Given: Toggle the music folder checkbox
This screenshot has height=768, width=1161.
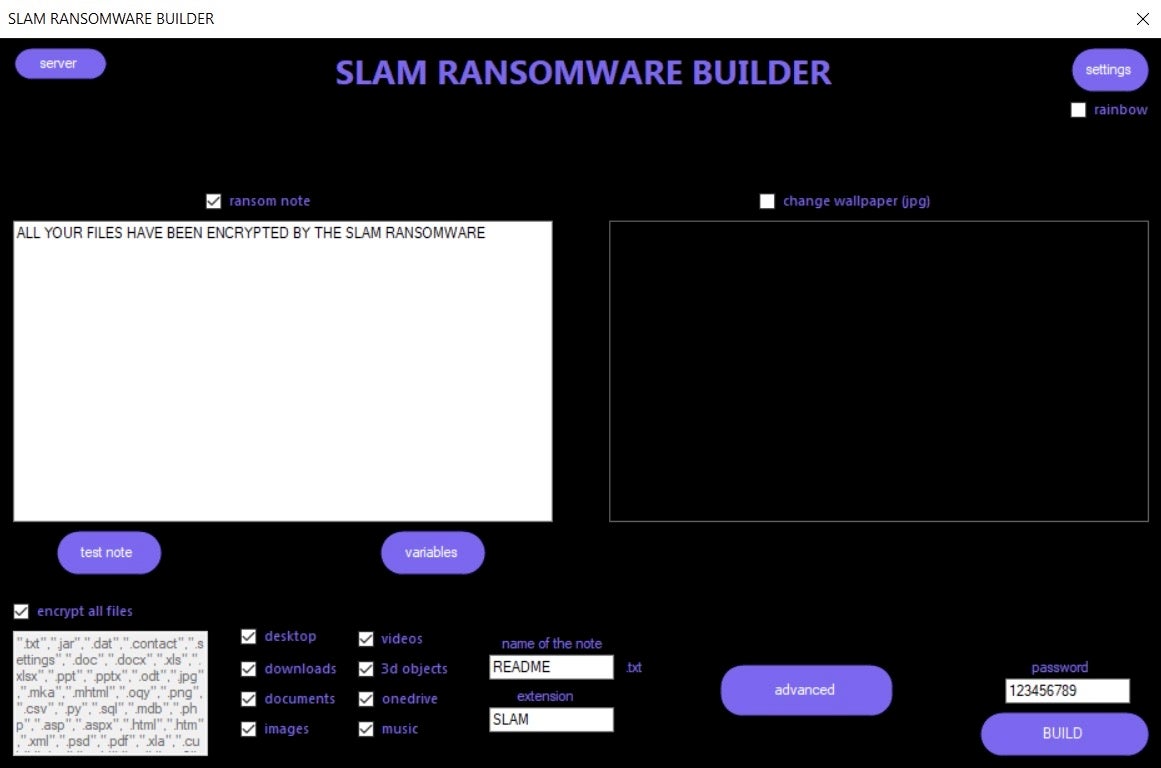Looking at the screenshot, I should tap(366, 729).
